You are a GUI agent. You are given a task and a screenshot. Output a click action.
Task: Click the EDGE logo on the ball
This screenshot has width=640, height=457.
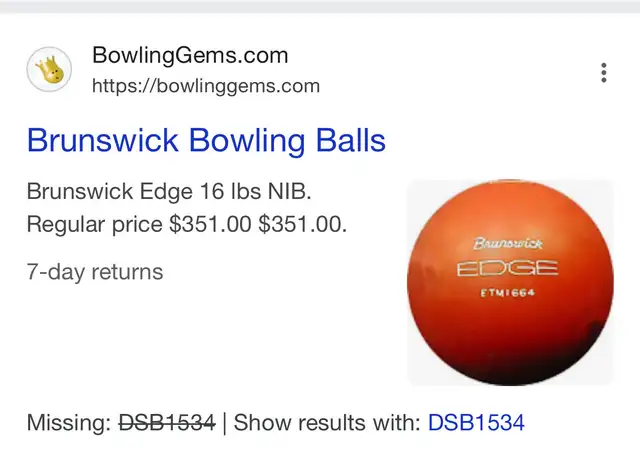click(507, 268)
